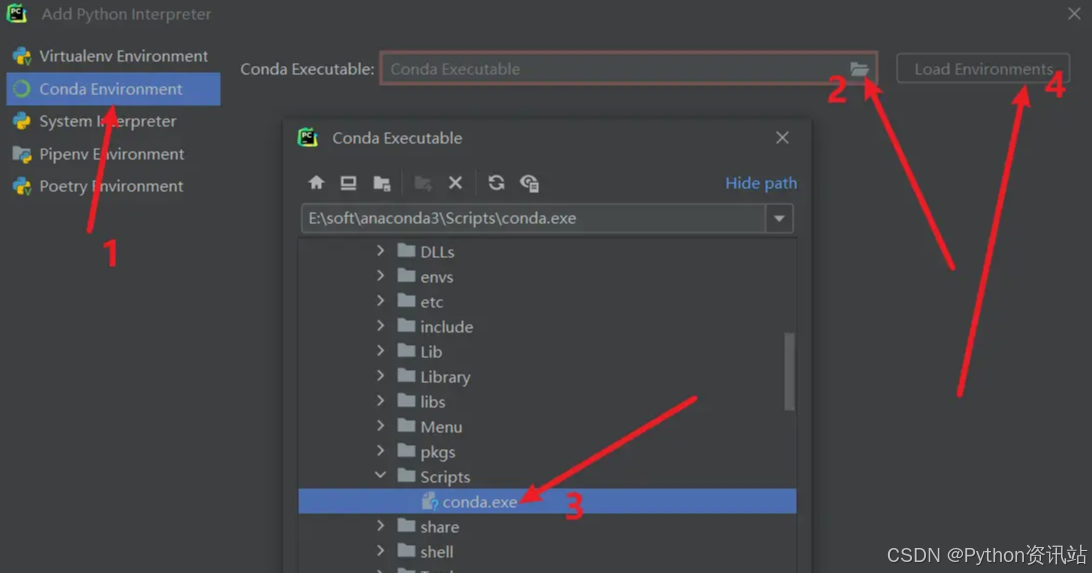The image size is (1092, 573).
Task: Expand the Lib folder
Action: tap(380, 351)
